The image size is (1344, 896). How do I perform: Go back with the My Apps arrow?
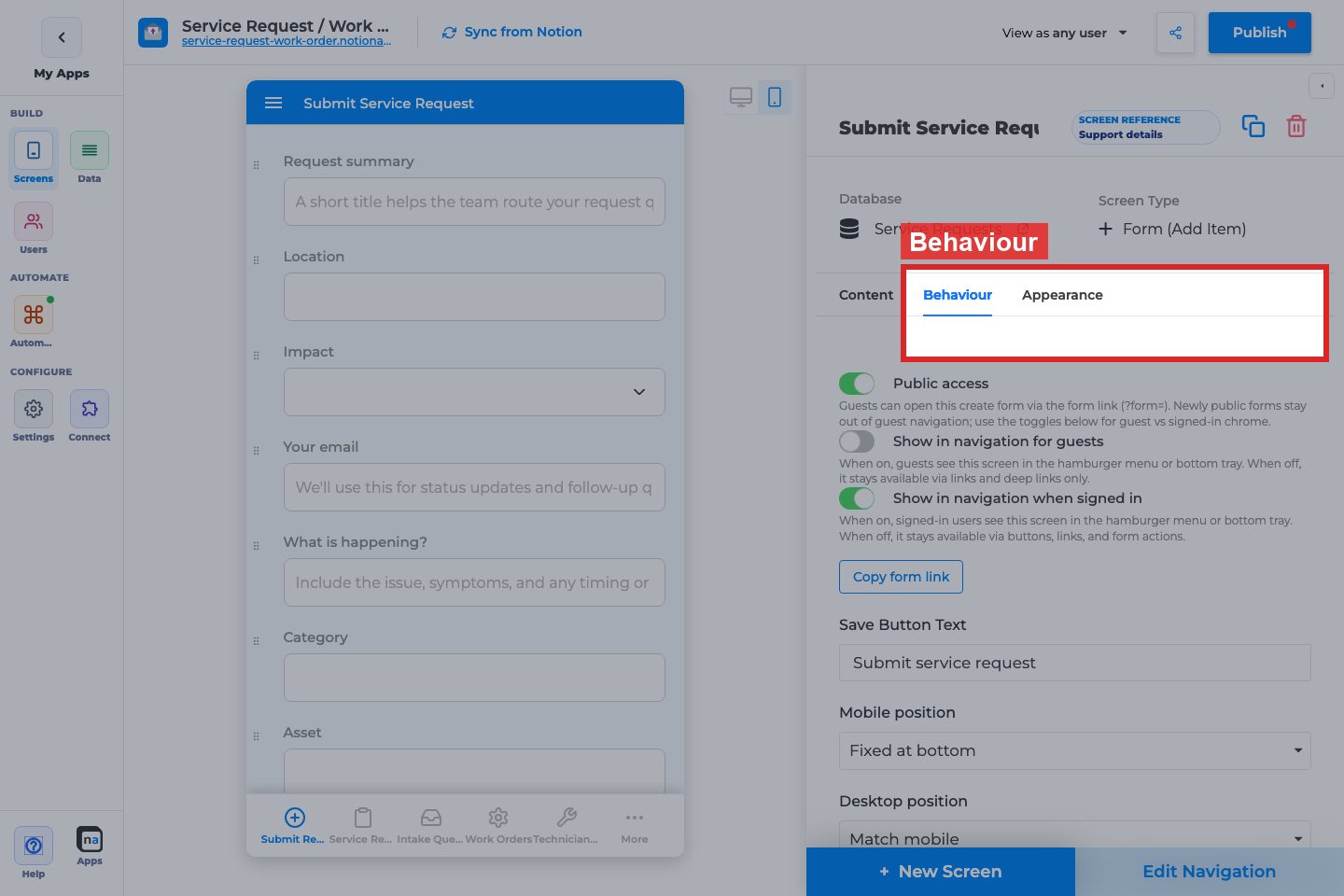pyautogui.click(x=62, y=37)
